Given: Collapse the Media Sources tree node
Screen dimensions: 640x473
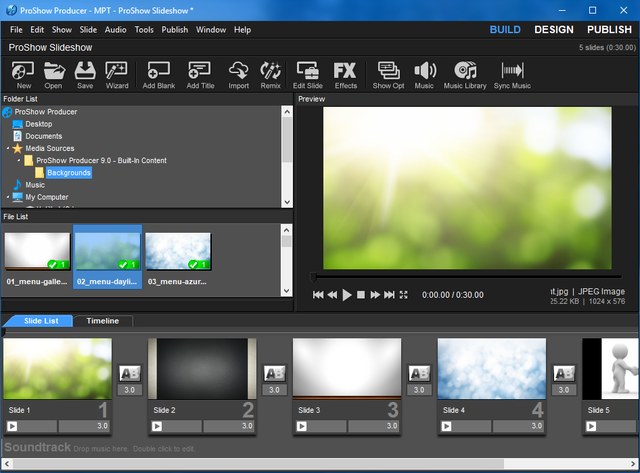Looking at the screenshot, I should [x=8, y=148].
